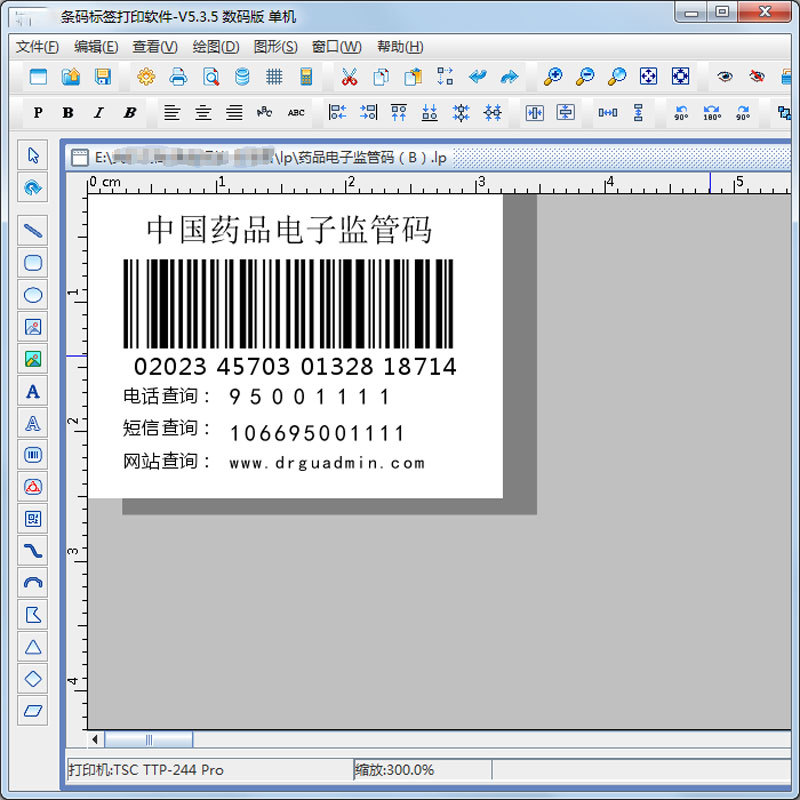The image size is (800, 800).
Task: Select the curve drawing tool
Action: (x=33, y=551)
